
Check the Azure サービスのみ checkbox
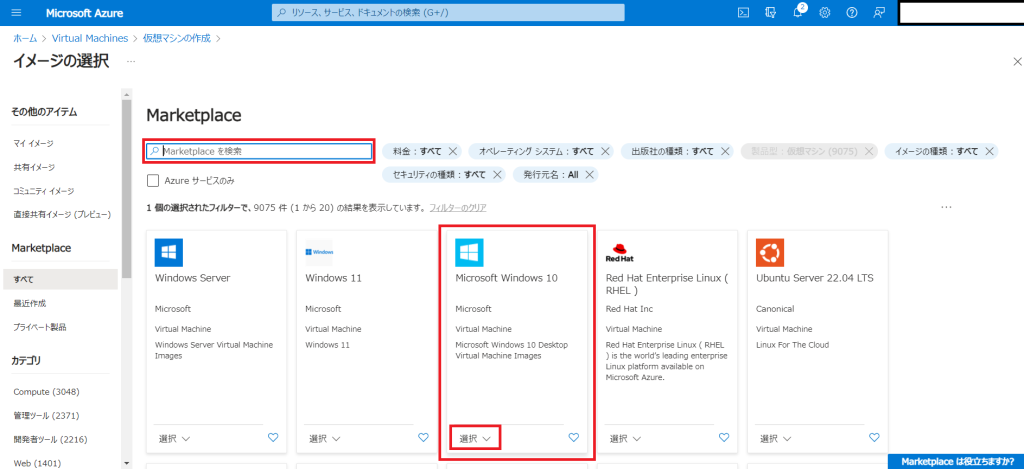pos(153,180)
